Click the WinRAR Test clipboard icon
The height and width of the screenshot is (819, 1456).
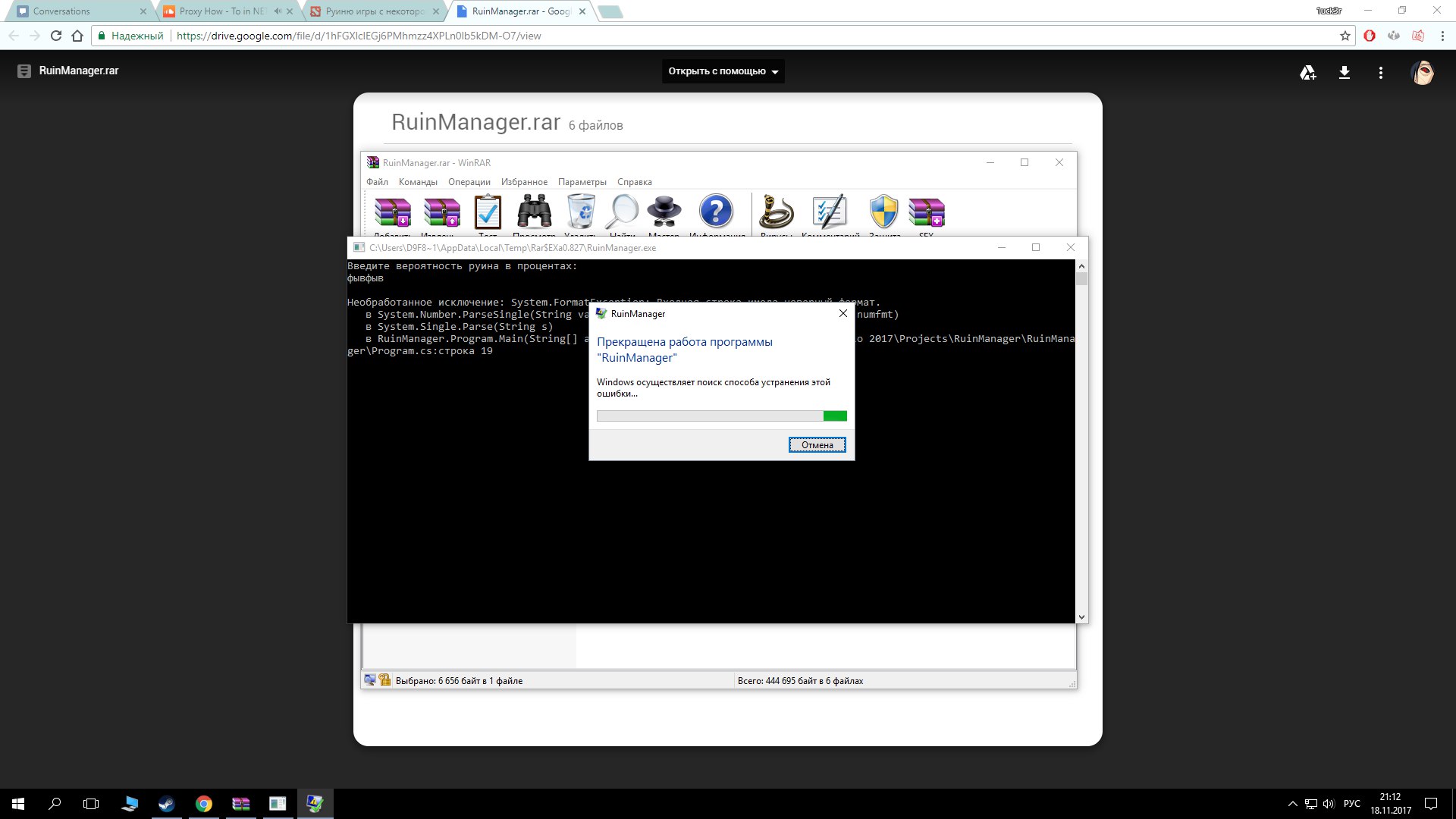pos(488,212)
